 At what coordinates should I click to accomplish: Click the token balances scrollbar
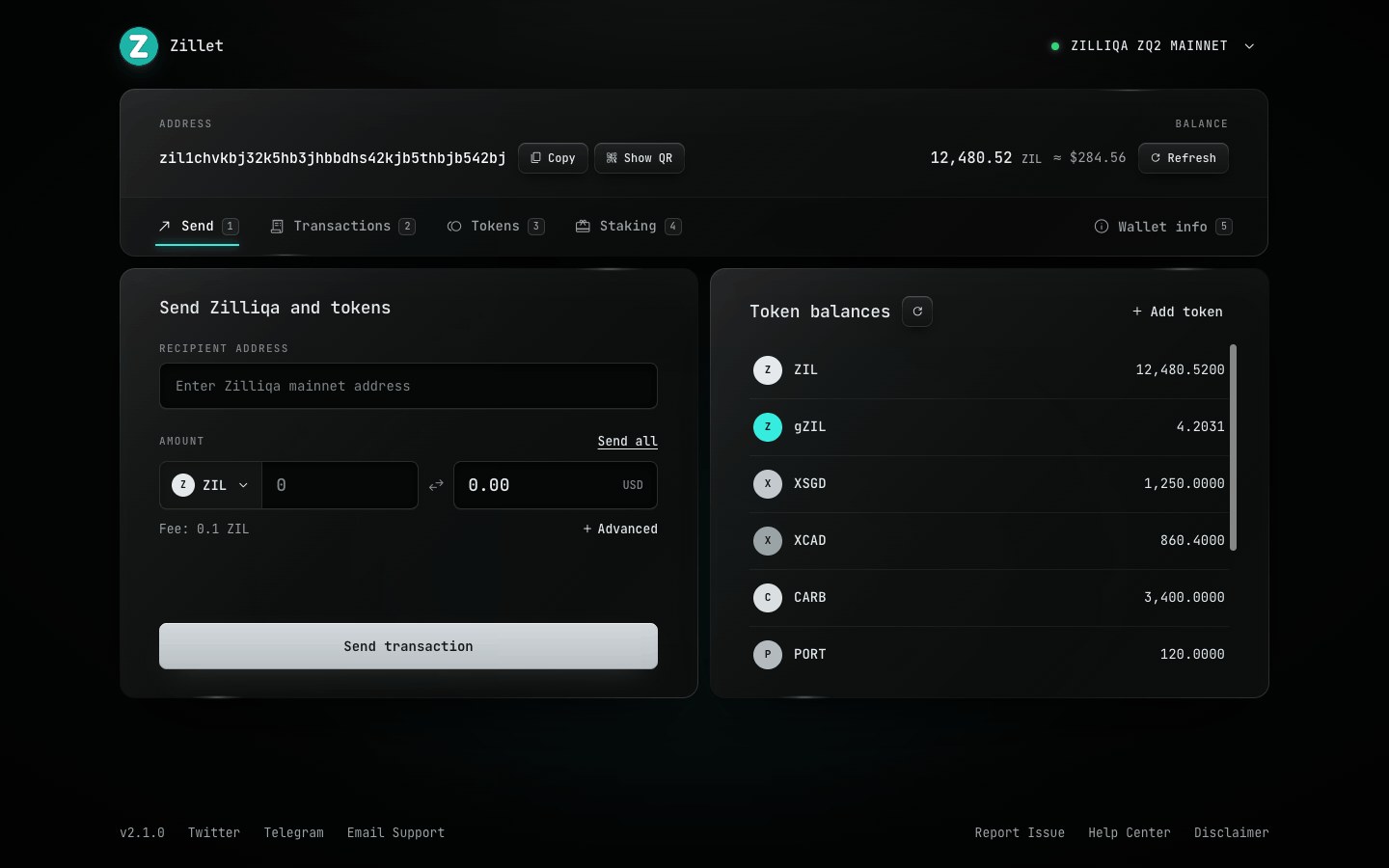coord(1234,448)
